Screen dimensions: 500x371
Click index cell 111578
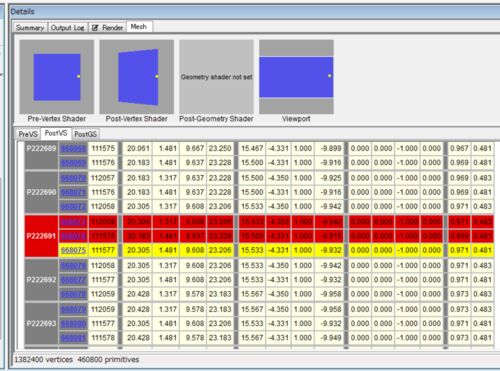tap(103, 338)
